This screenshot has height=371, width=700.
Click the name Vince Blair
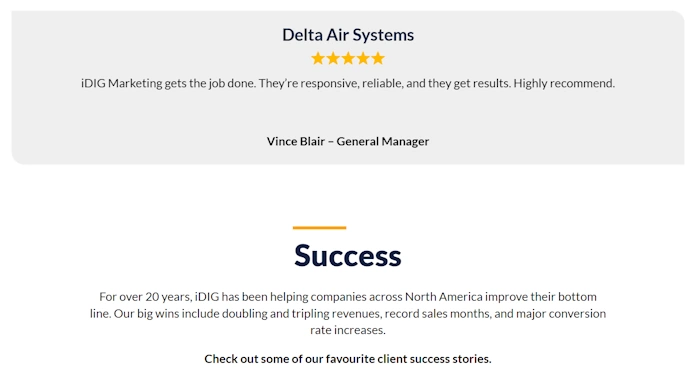(296, 142)
